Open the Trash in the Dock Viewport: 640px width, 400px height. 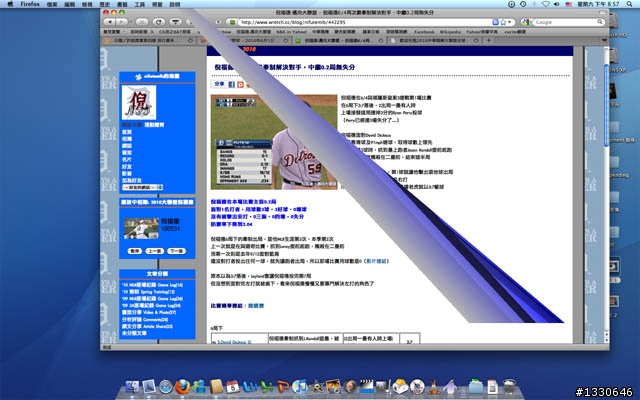tap(509, 387)
